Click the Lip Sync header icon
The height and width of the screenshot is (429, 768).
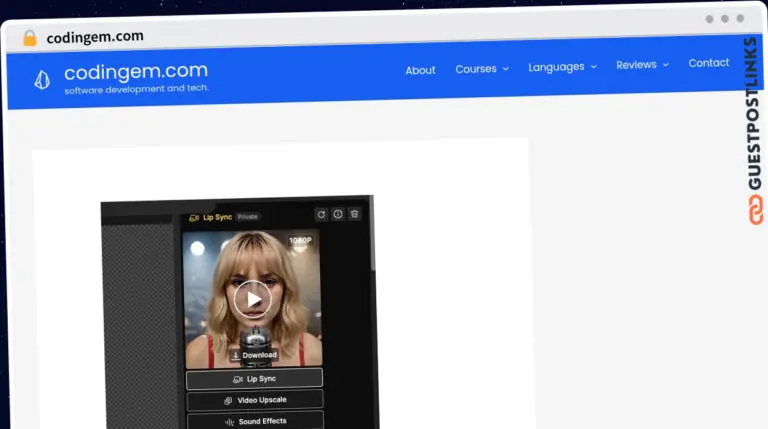(x=194, y=218)
